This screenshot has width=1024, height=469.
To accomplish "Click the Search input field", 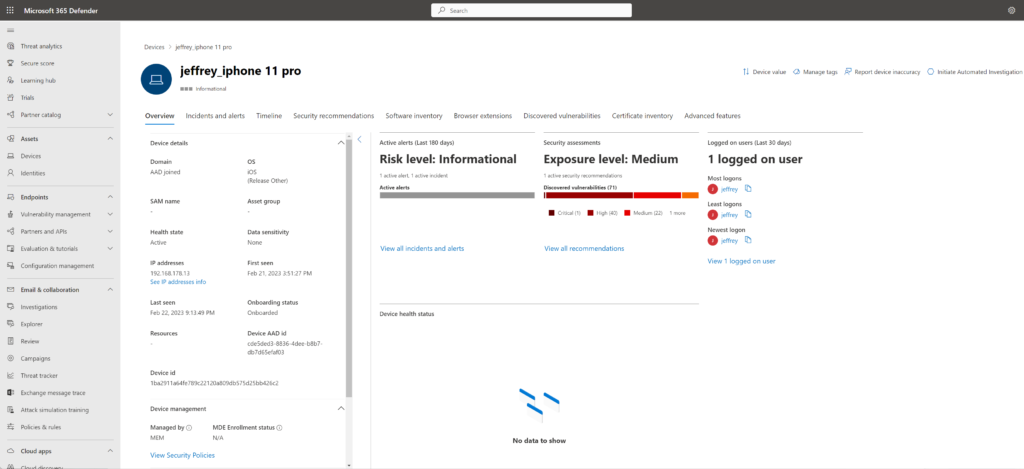I will [532, 10].
